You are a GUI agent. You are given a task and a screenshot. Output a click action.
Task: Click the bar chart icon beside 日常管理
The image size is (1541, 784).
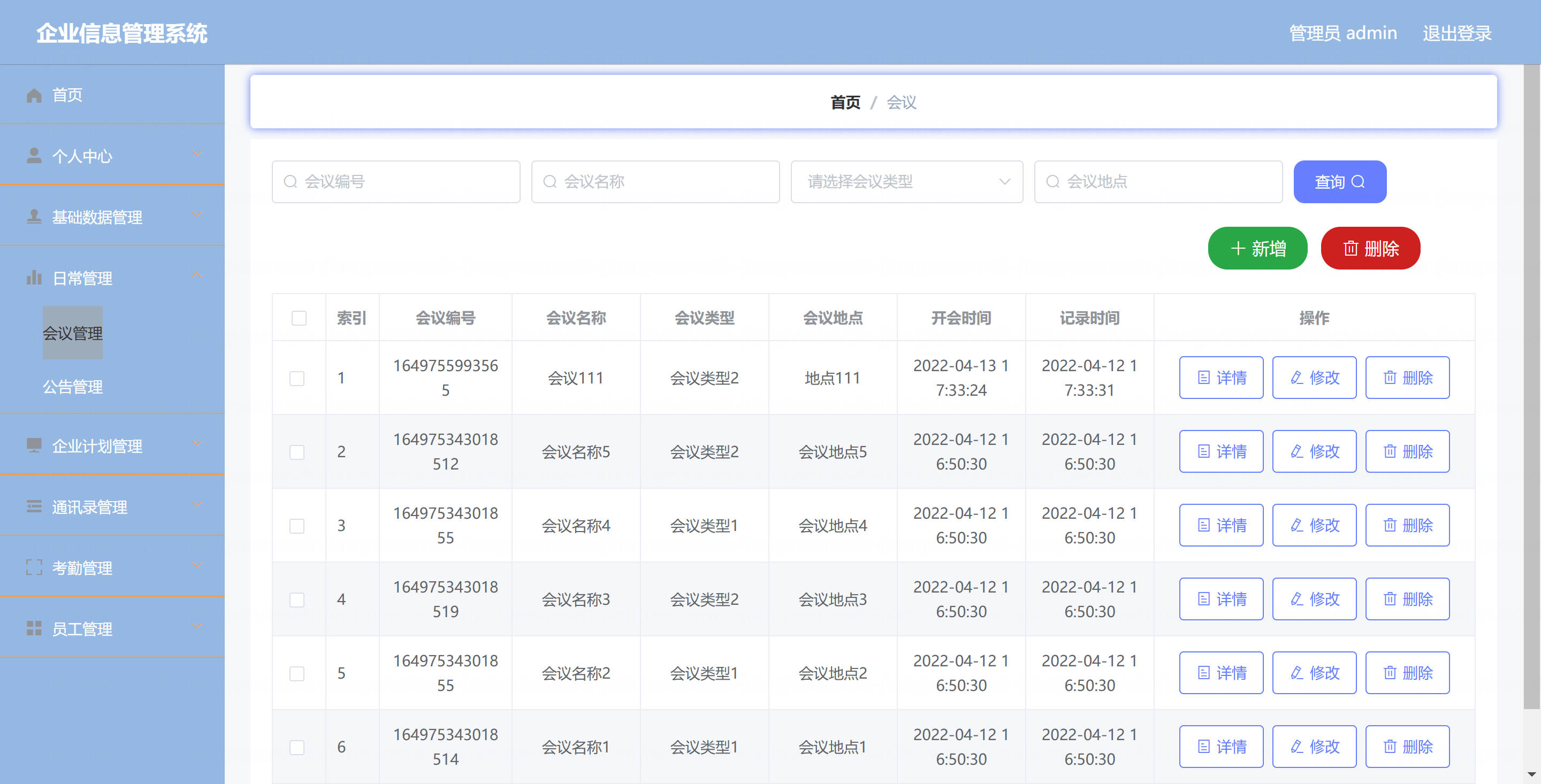[34, 278]
